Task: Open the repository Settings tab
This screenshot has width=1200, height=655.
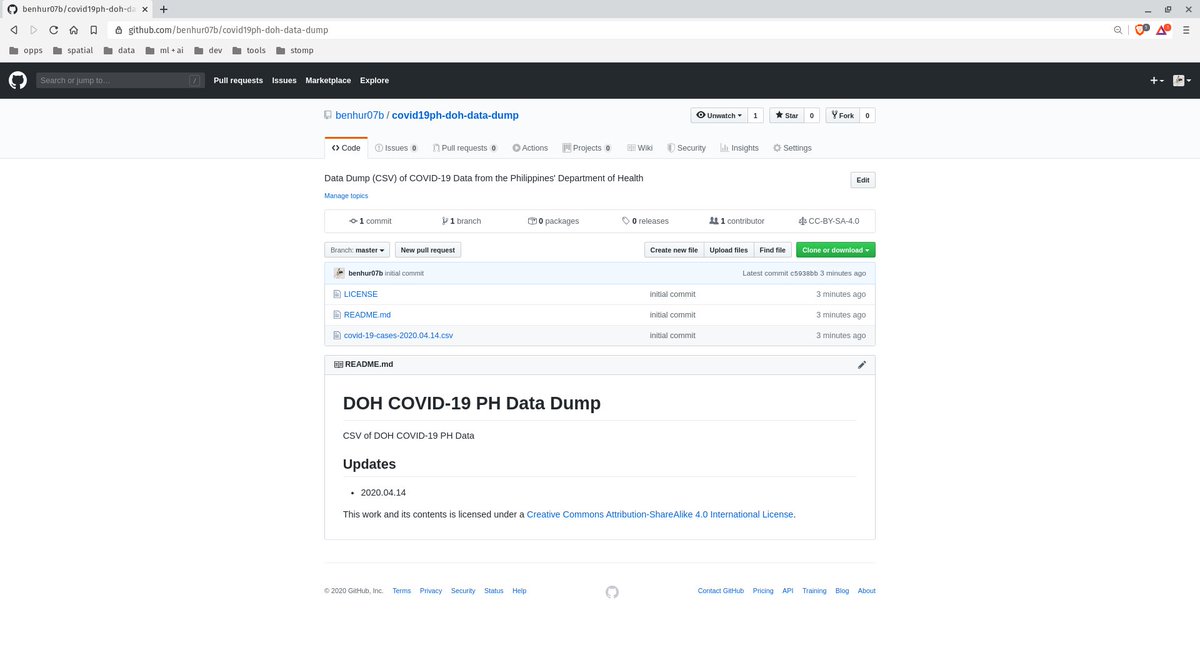Action: pos(792,148)
